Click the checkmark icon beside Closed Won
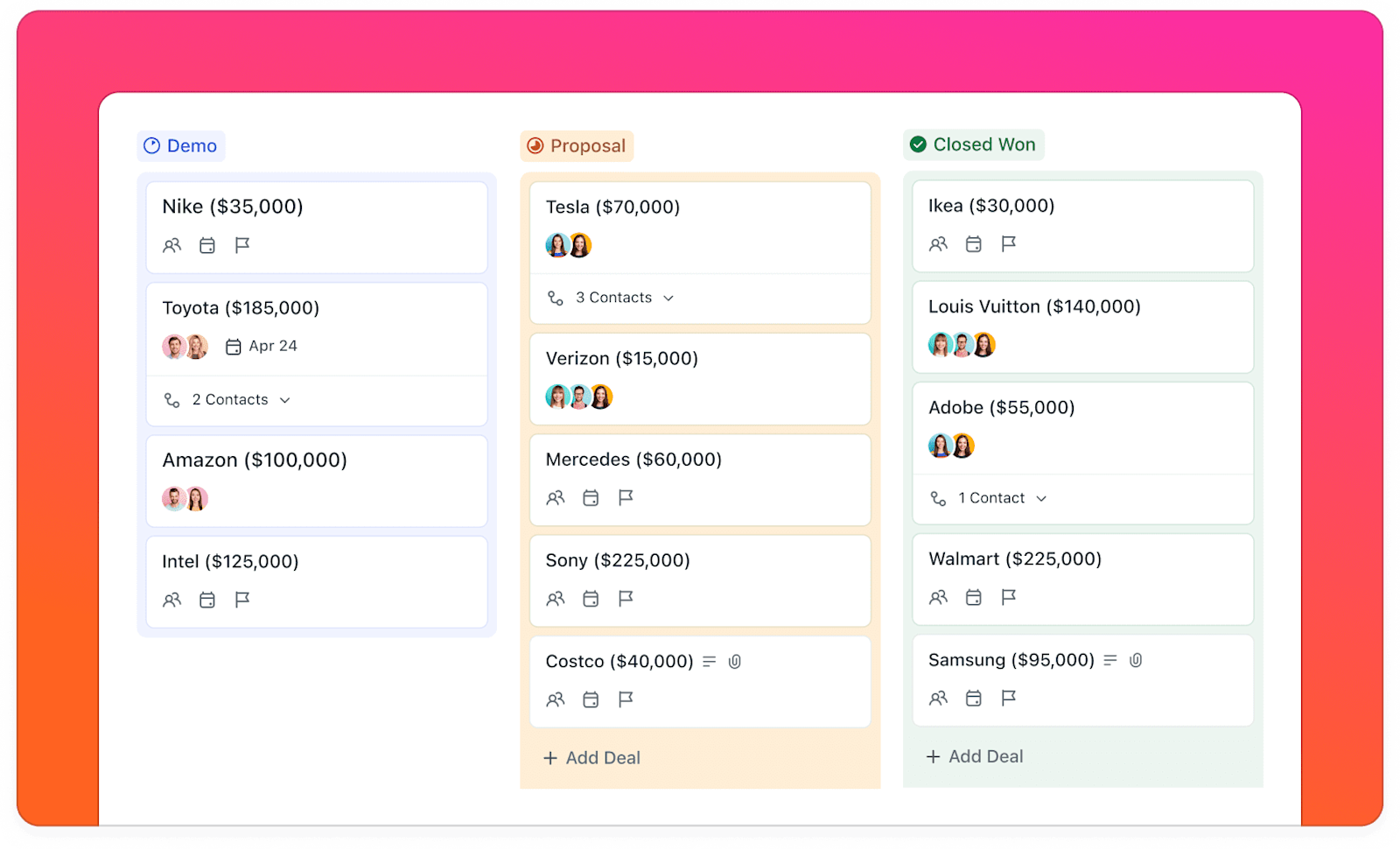The width and height of the screenshot is (1400, 850). pos(918,144)
